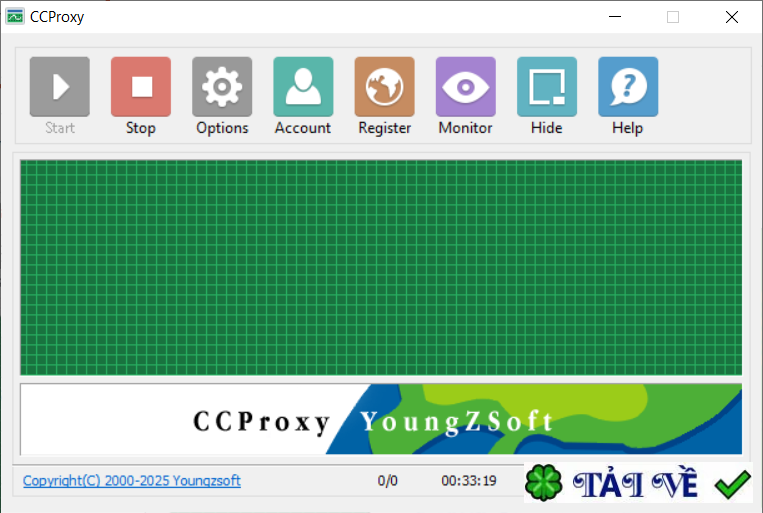Stop the proxy with the red Stop icon
Image resolution: width=763 pixels, height=513 pixels.
point(141,87)
